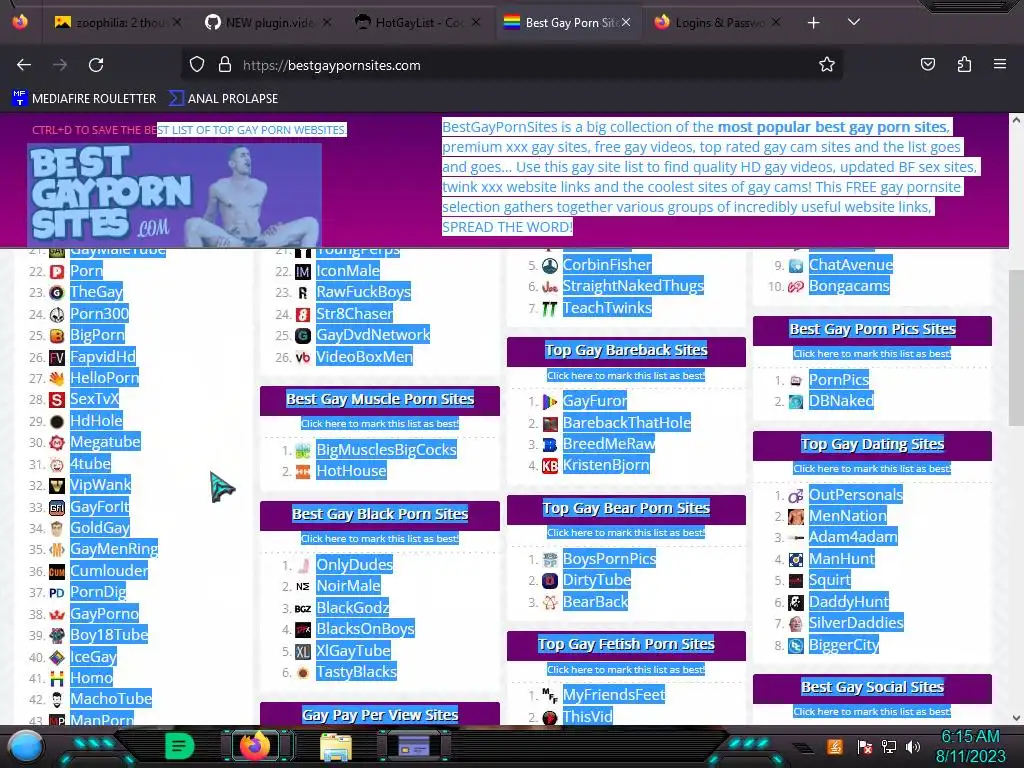Click the Firefox taskbar icon
Screen dimensions: 1024x768
click(255, 746)
